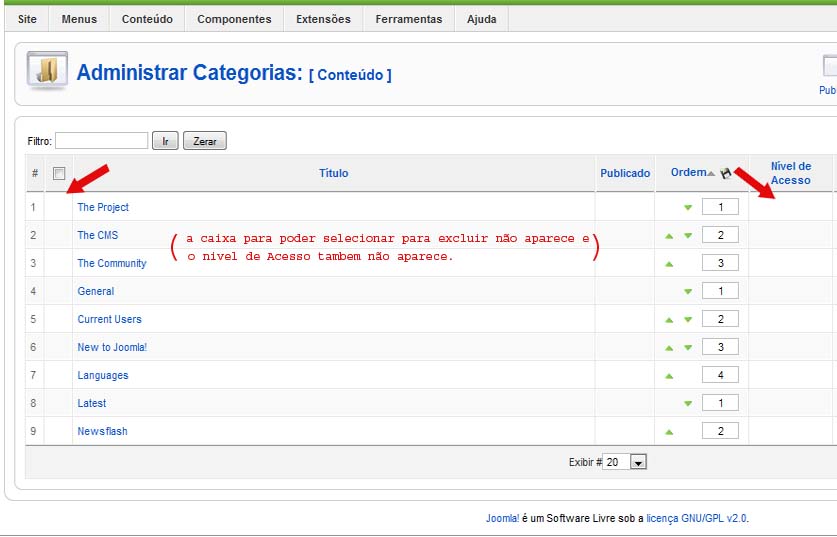Move New to Joomla! down

[688, 348]
